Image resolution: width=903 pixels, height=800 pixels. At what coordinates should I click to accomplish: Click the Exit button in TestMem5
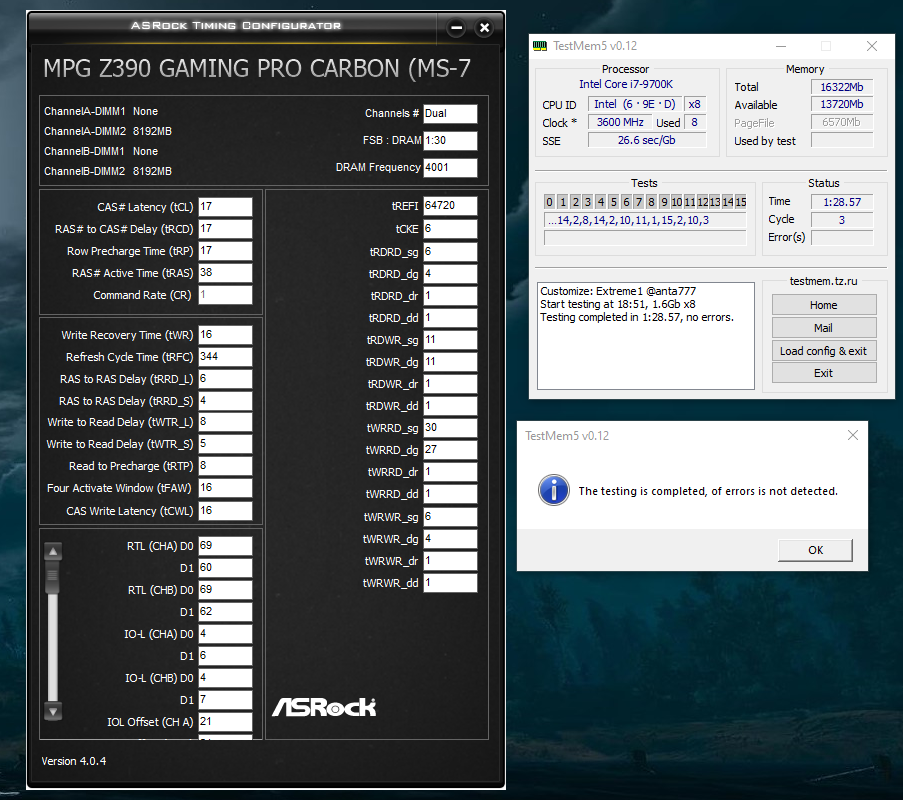pos(824,373)
